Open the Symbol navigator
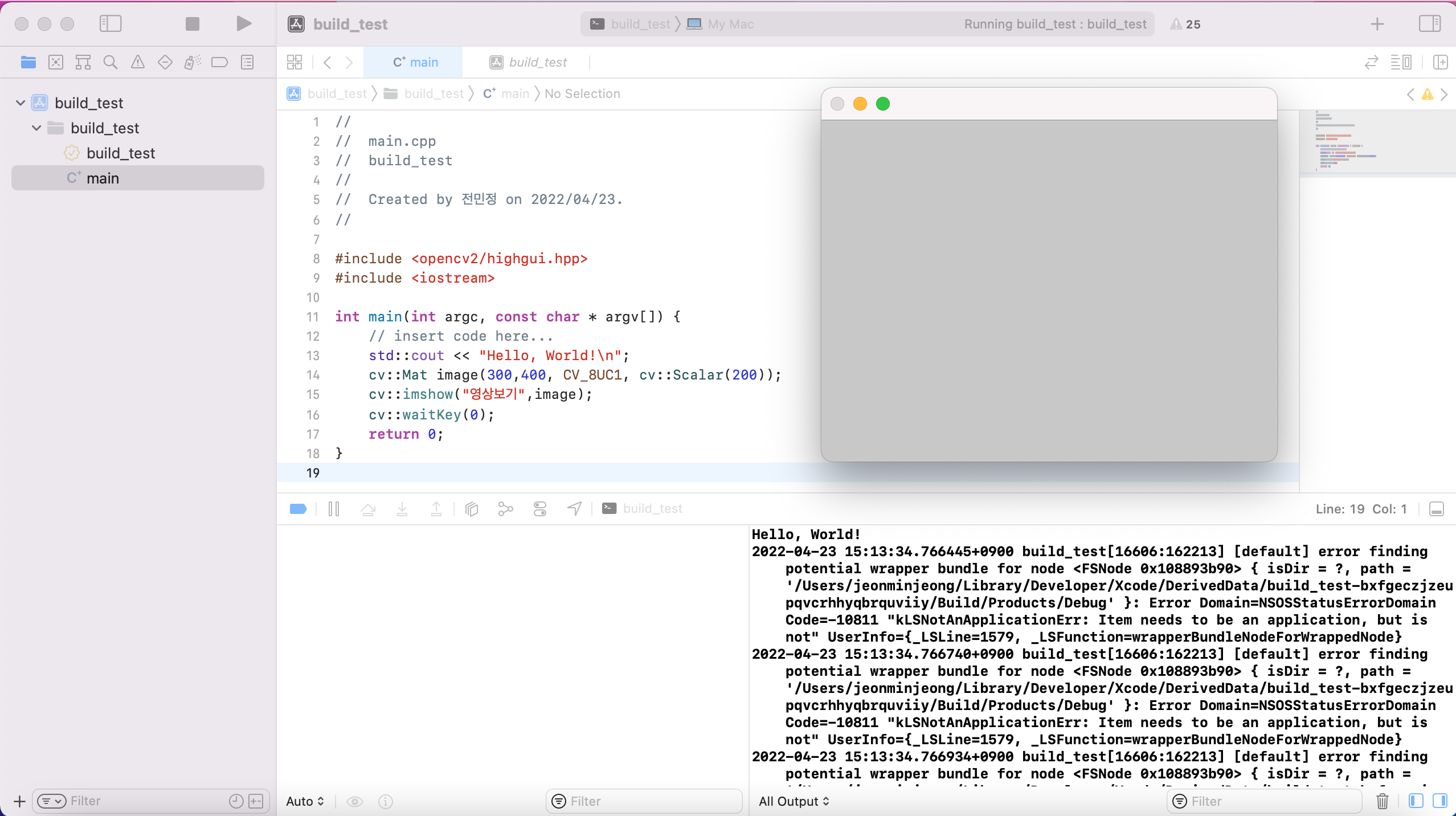Image resolution: width=1456 pixels, height=816 pixels. click(83, 62)
